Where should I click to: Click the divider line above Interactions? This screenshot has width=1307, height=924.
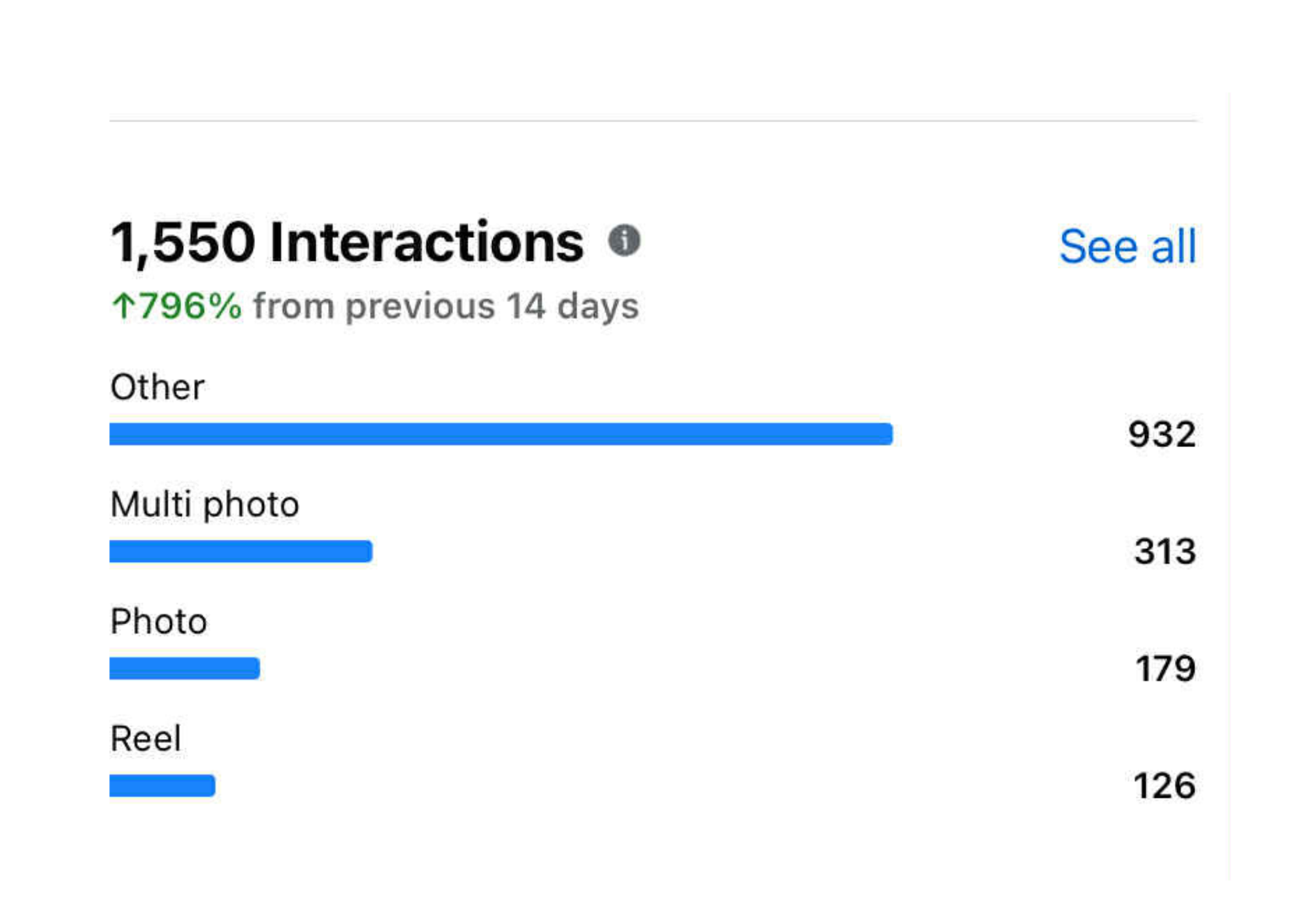[x=653, y=121]
